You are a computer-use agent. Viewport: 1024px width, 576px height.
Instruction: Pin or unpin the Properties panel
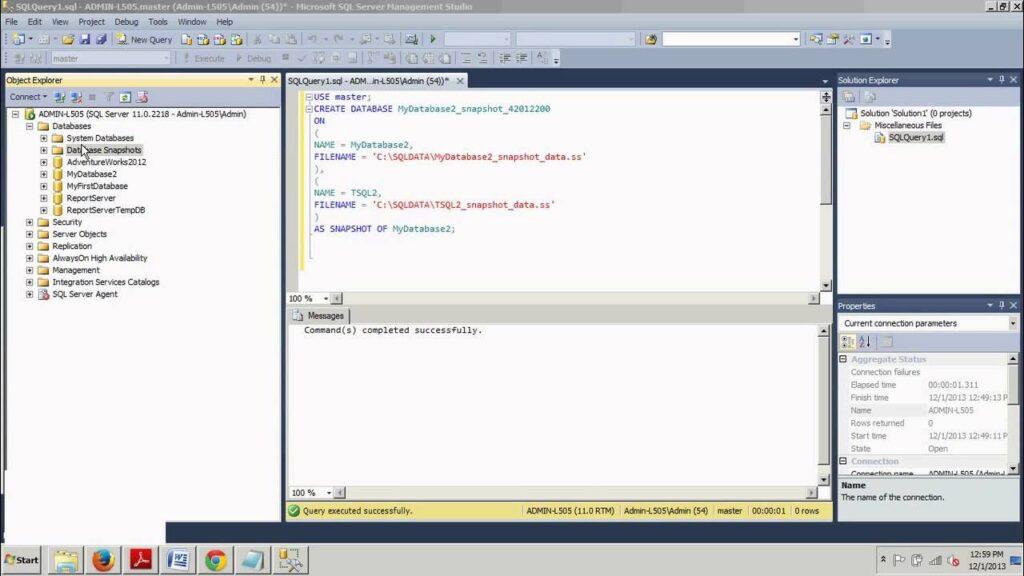1001,306
